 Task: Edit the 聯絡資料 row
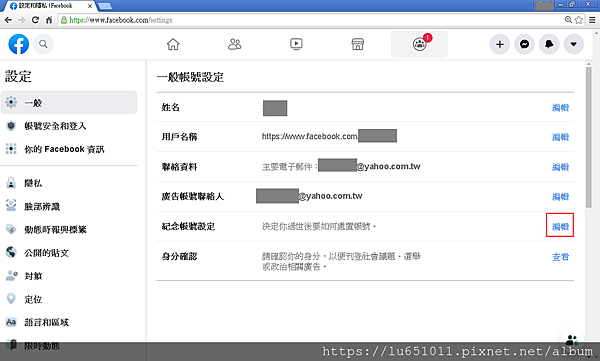(560, 167)
